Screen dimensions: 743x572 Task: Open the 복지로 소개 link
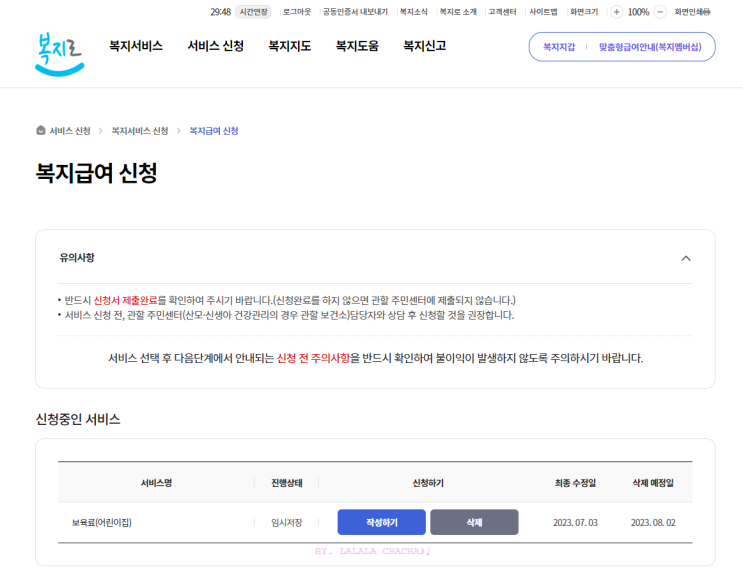458,12
